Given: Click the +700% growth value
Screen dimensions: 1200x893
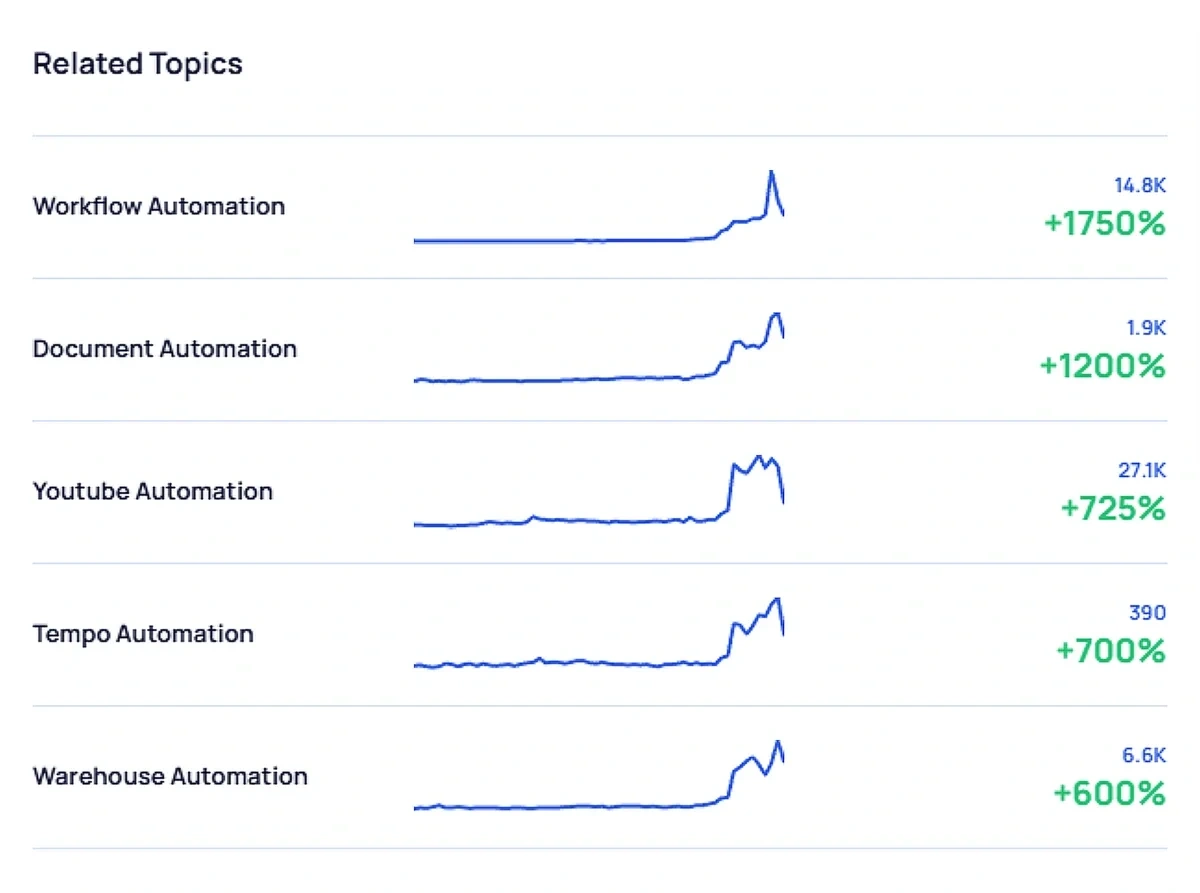Looking at the screenshot, I should click(x=1110, y=652).
